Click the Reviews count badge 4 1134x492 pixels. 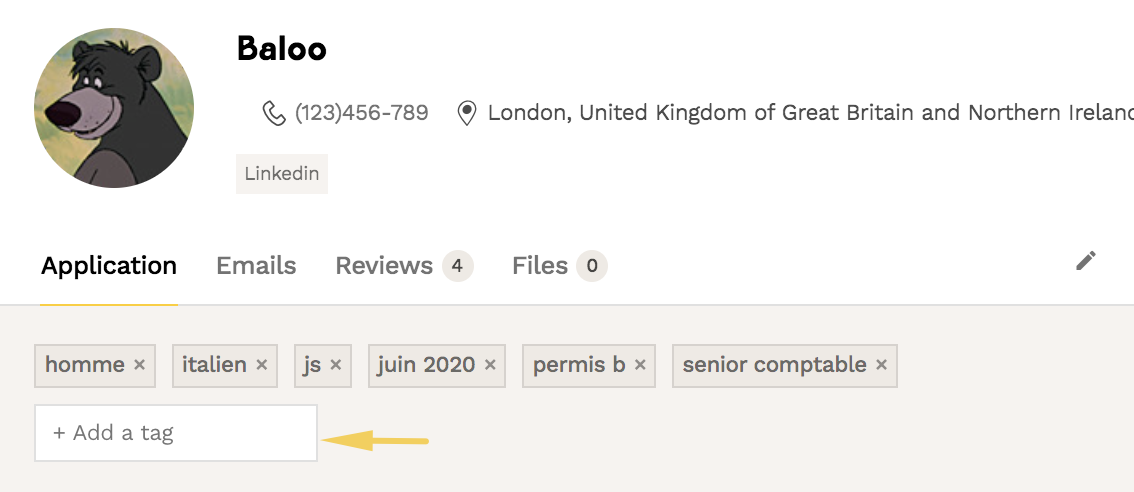click(458, 266)
